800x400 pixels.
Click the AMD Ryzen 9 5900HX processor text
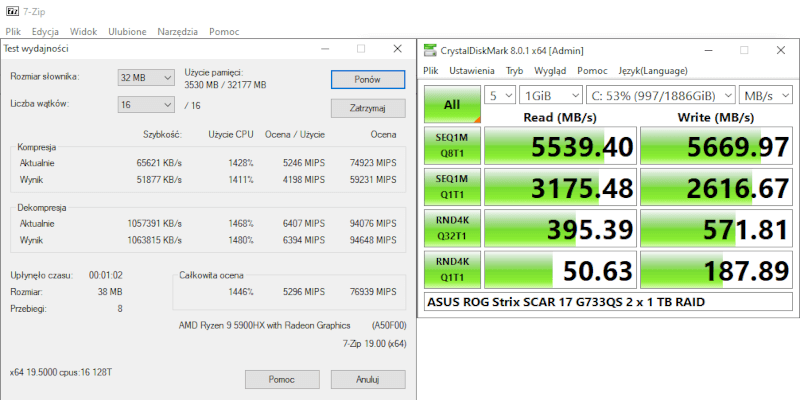point(264,326)
